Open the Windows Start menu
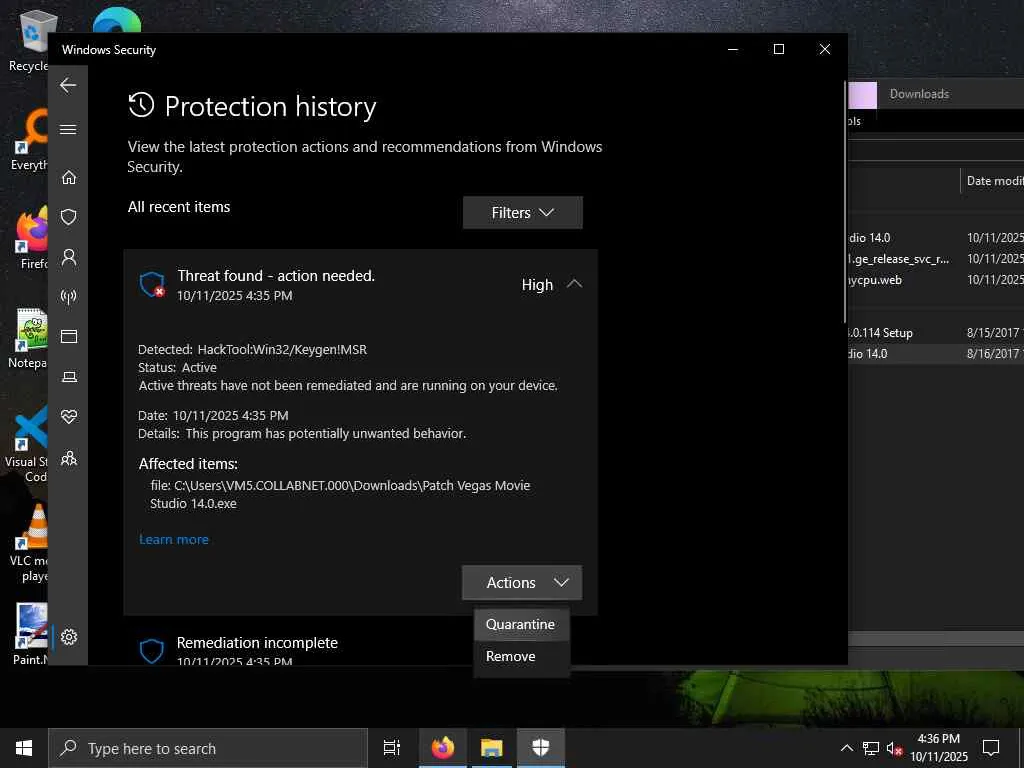The image size is (1024, 768). (24, 748)
